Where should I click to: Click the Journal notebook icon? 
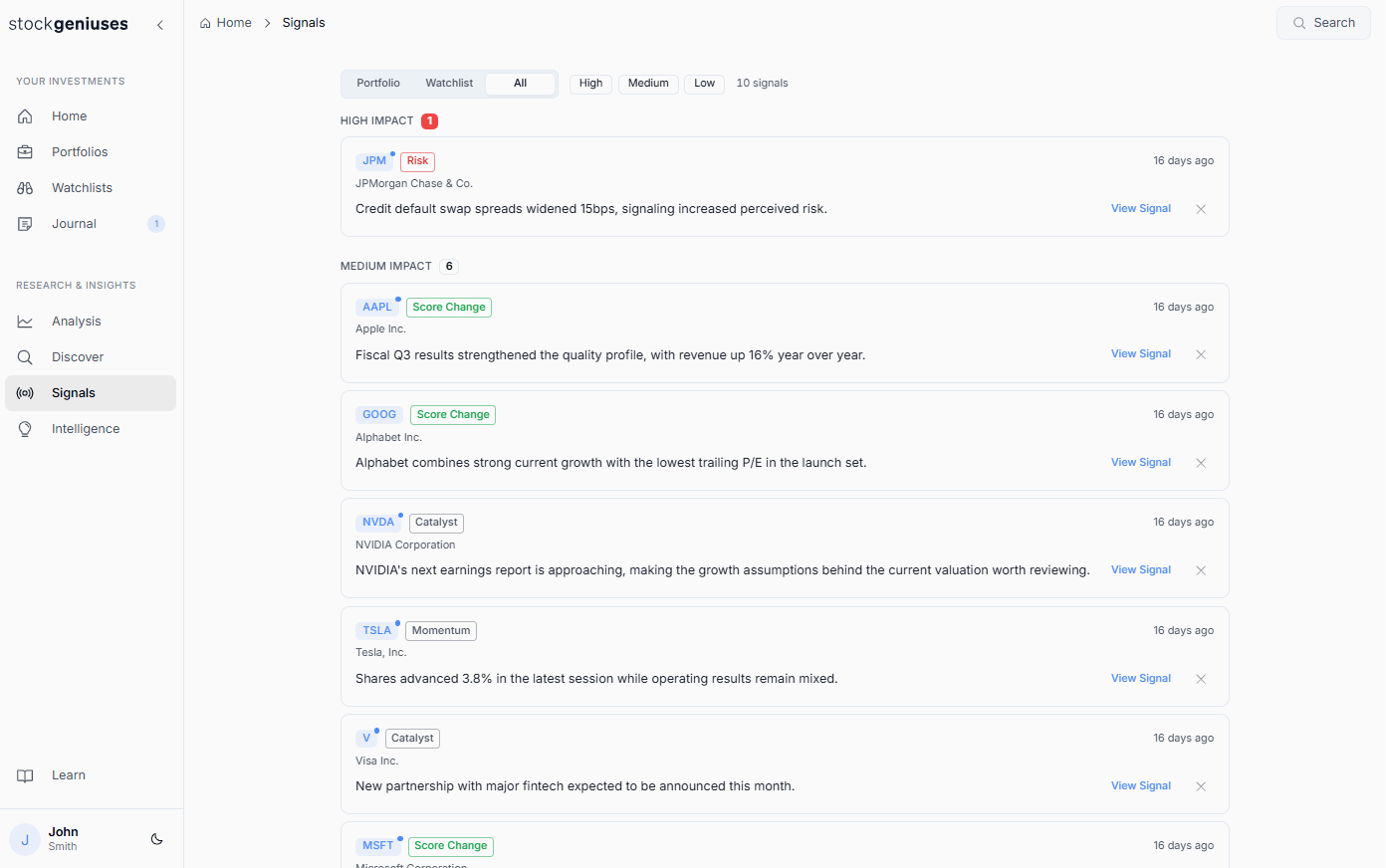click(25, 224)
